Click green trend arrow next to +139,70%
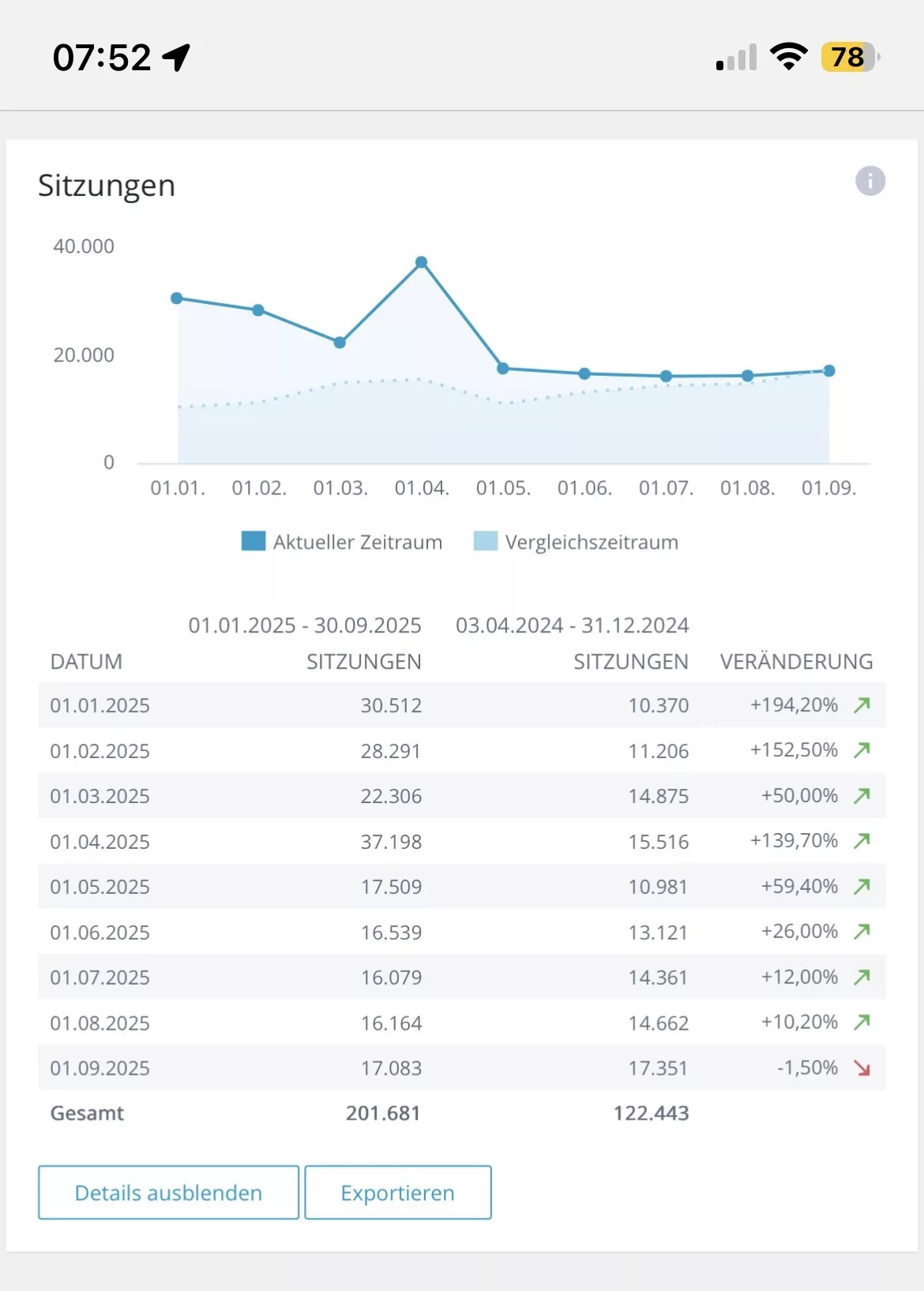The height and width of the screenshot is (1291, 924). click(862, 841)
